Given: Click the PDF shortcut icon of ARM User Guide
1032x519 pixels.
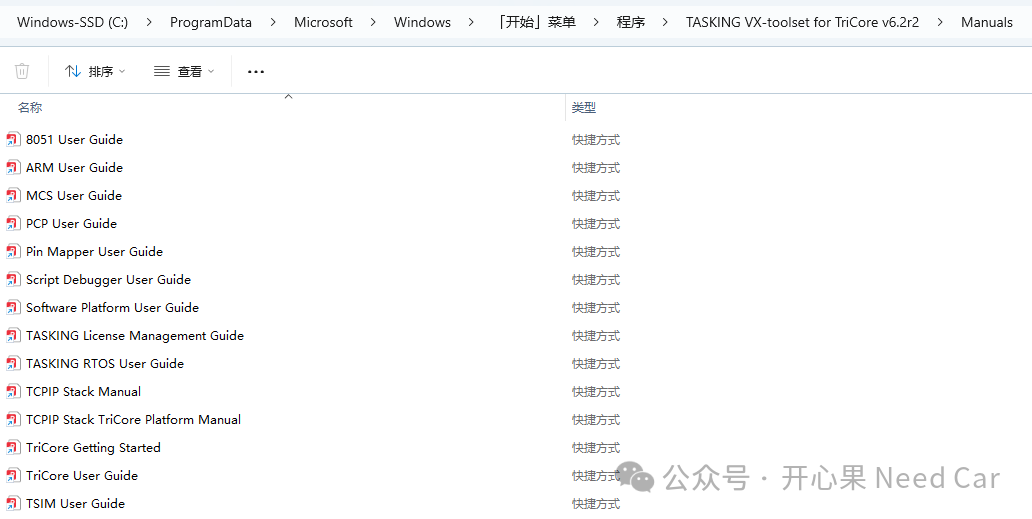Looking at the screenshot, I should point(13,168).
